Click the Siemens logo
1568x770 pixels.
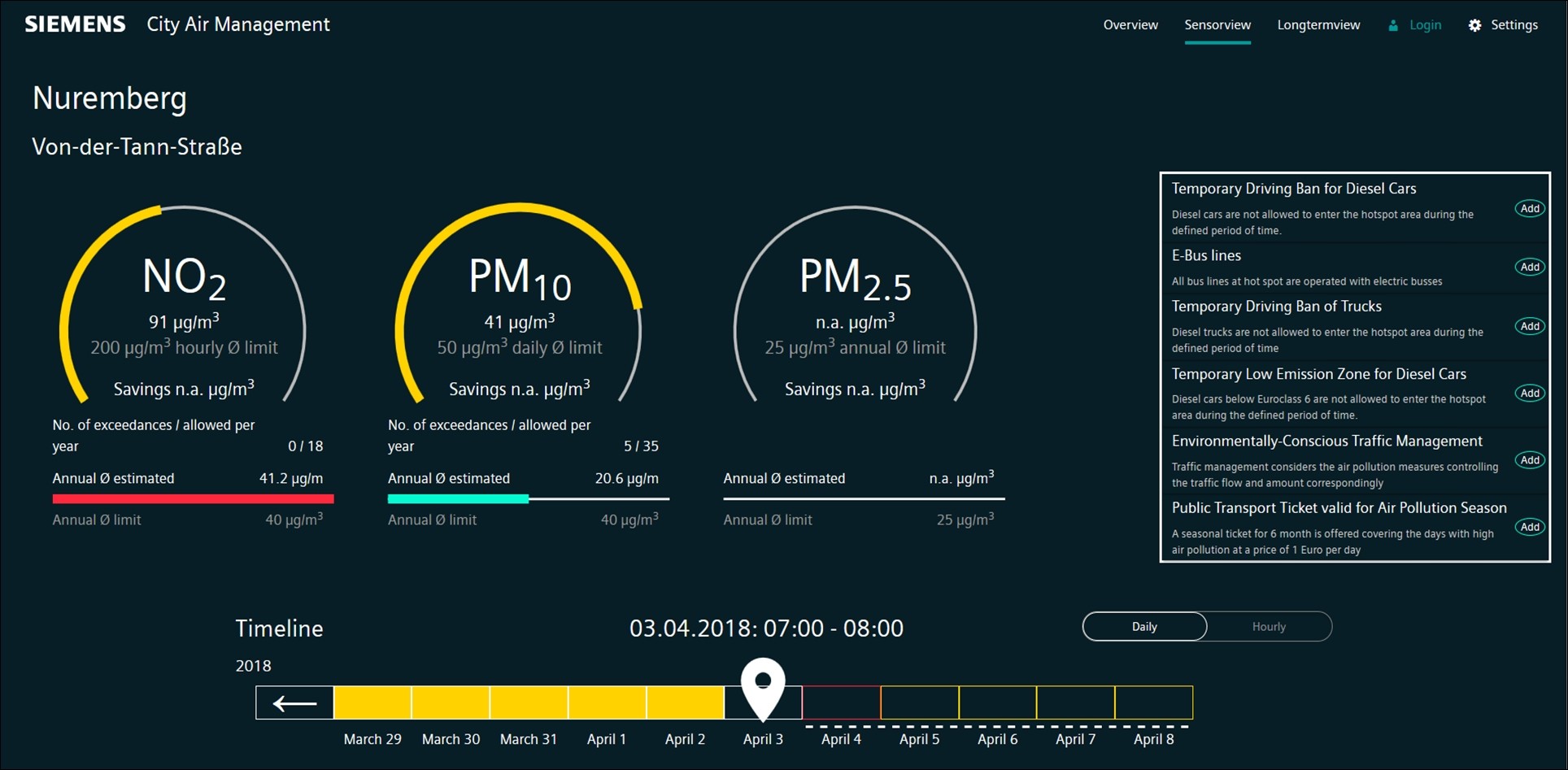(75, 24)
